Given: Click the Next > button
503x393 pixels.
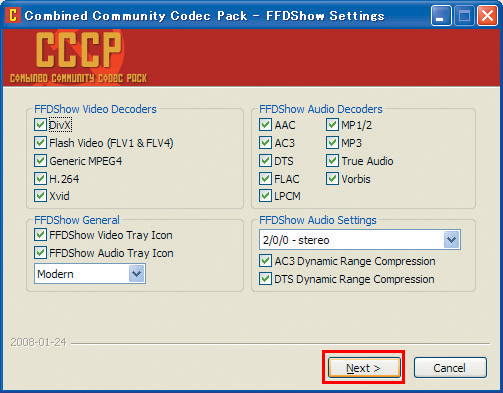Looking at the screenshot, I should click(364, 368).
